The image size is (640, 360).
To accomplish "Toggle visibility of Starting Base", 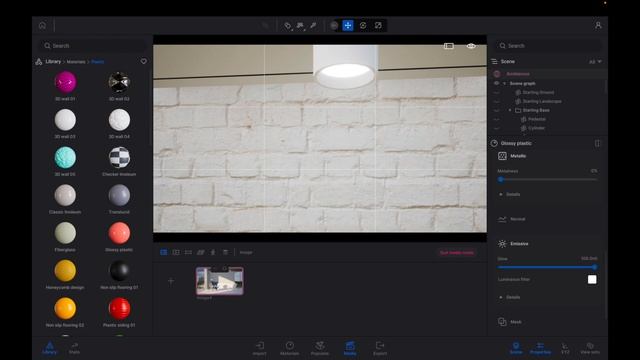I will pos(496,110).
